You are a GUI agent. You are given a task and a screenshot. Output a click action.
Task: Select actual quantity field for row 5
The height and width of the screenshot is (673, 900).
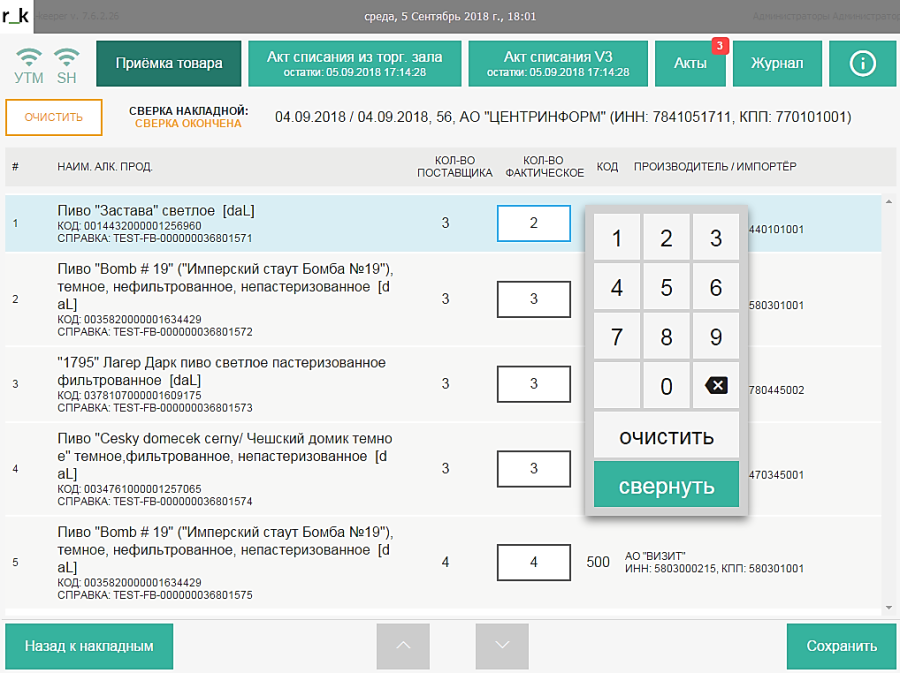tap(533, 562)
